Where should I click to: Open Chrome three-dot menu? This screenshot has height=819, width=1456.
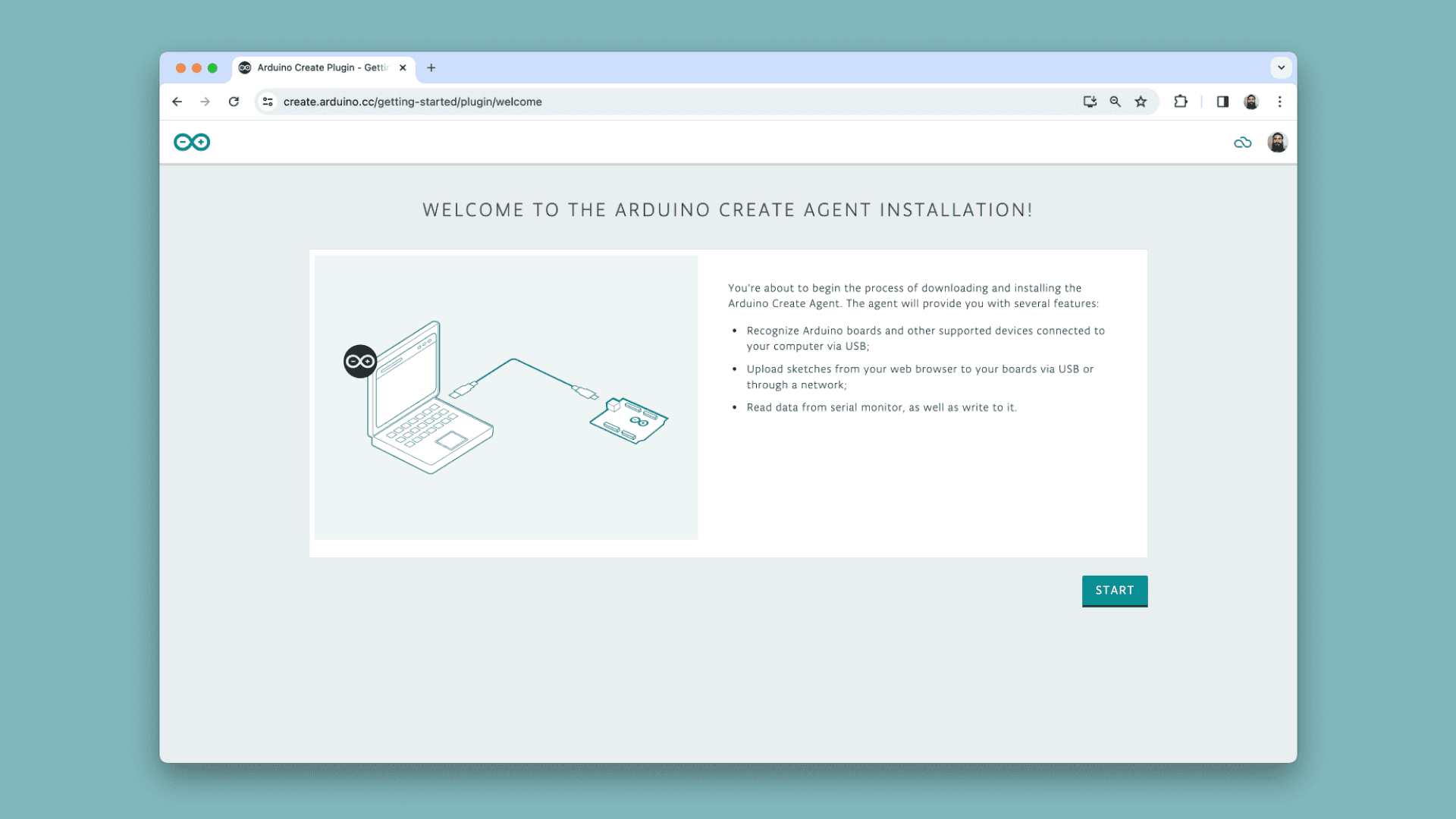(1279, 102)
